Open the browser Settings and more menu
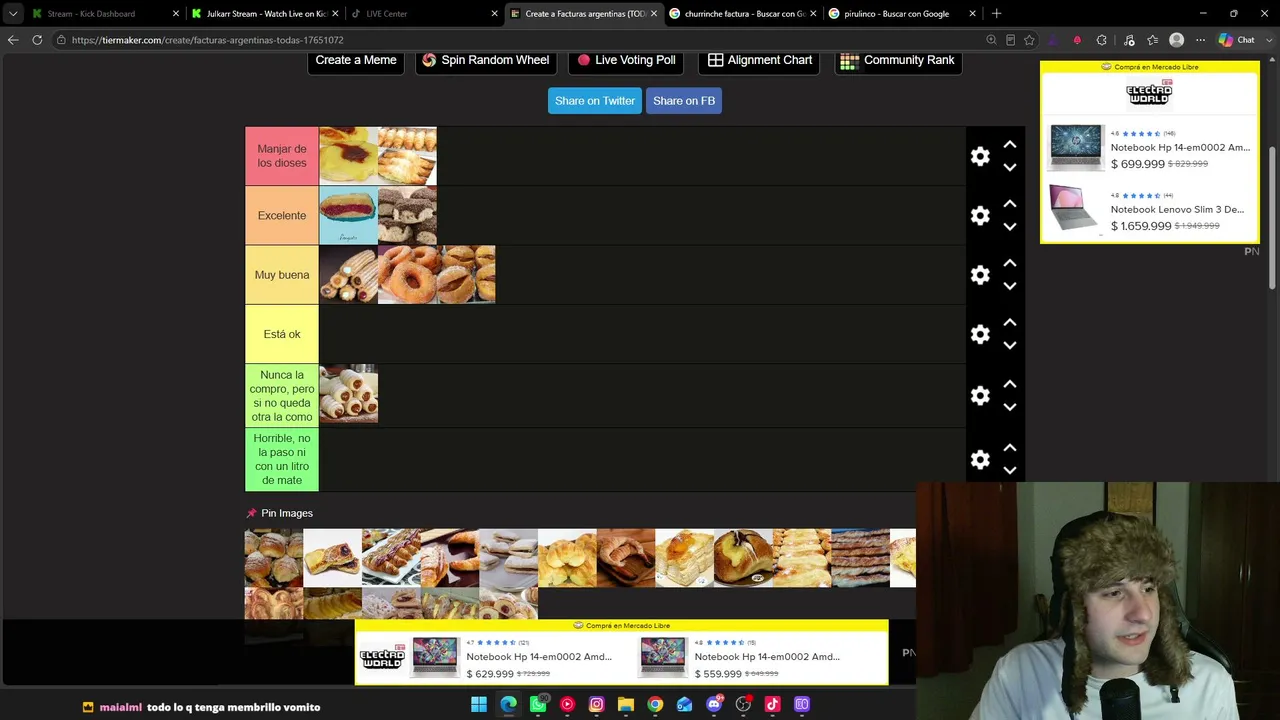Screen dimensions: 1280x720 (x=1200, y=40)
